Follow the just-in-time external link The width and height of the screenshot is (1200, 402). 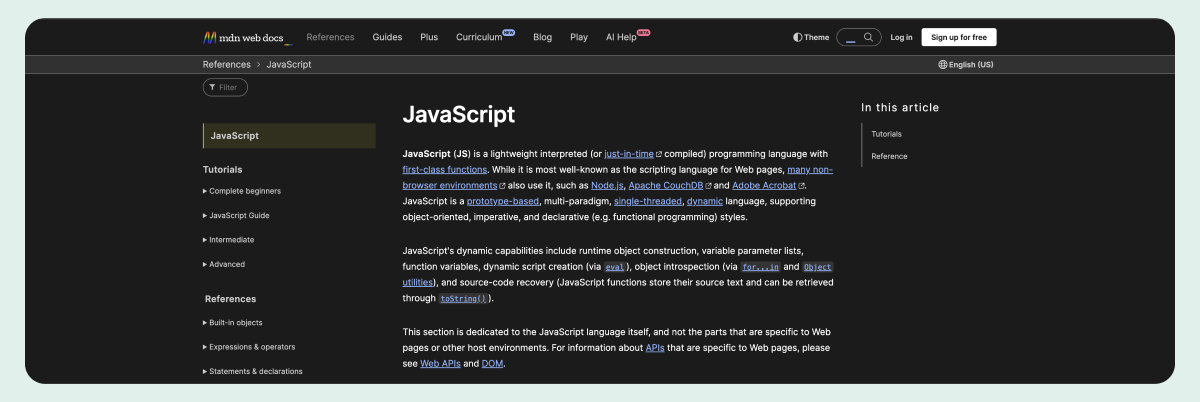click(x=629, y=154)
